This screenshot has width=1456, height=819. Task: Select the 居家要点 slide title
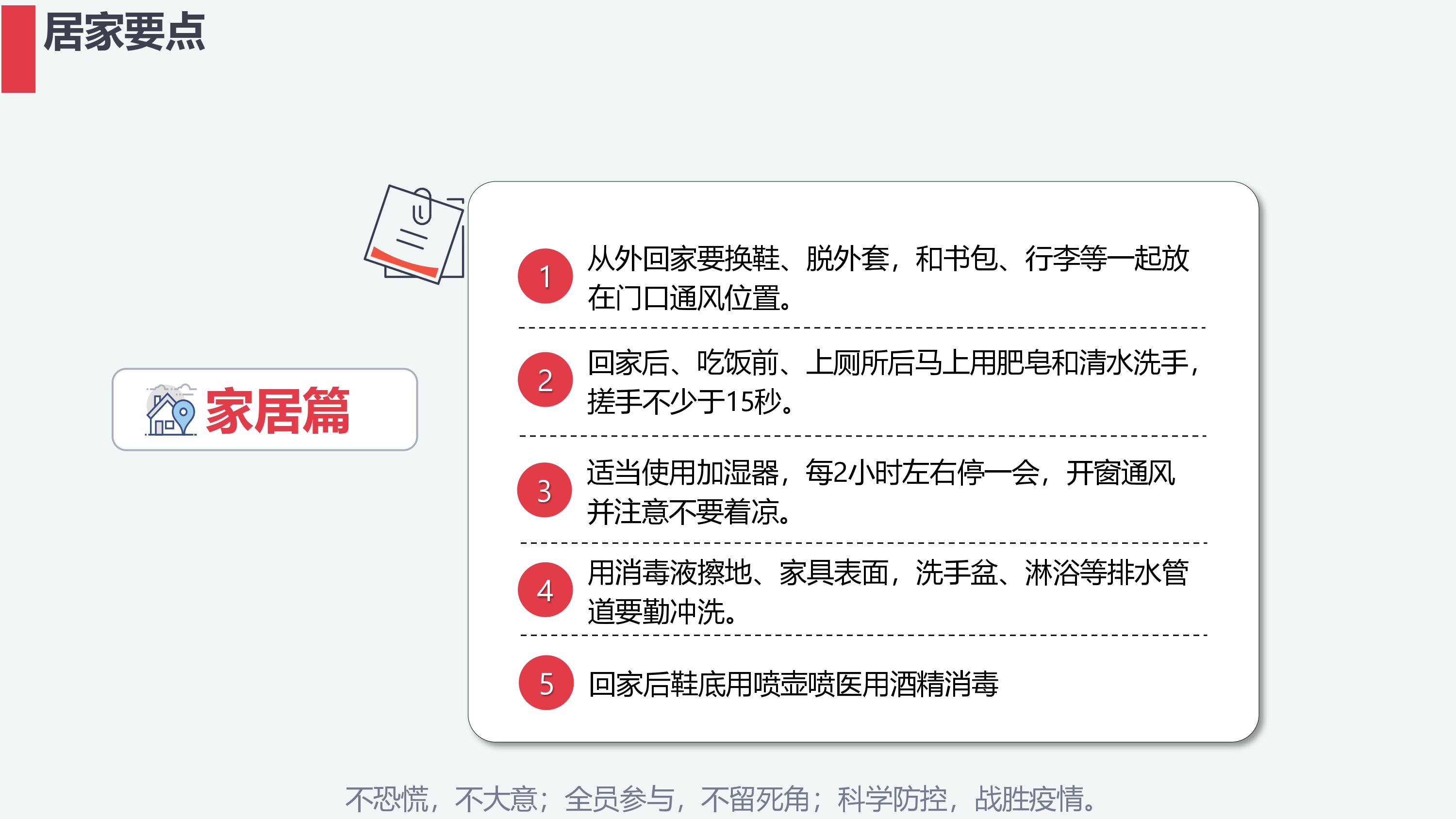tap(124, 32)
